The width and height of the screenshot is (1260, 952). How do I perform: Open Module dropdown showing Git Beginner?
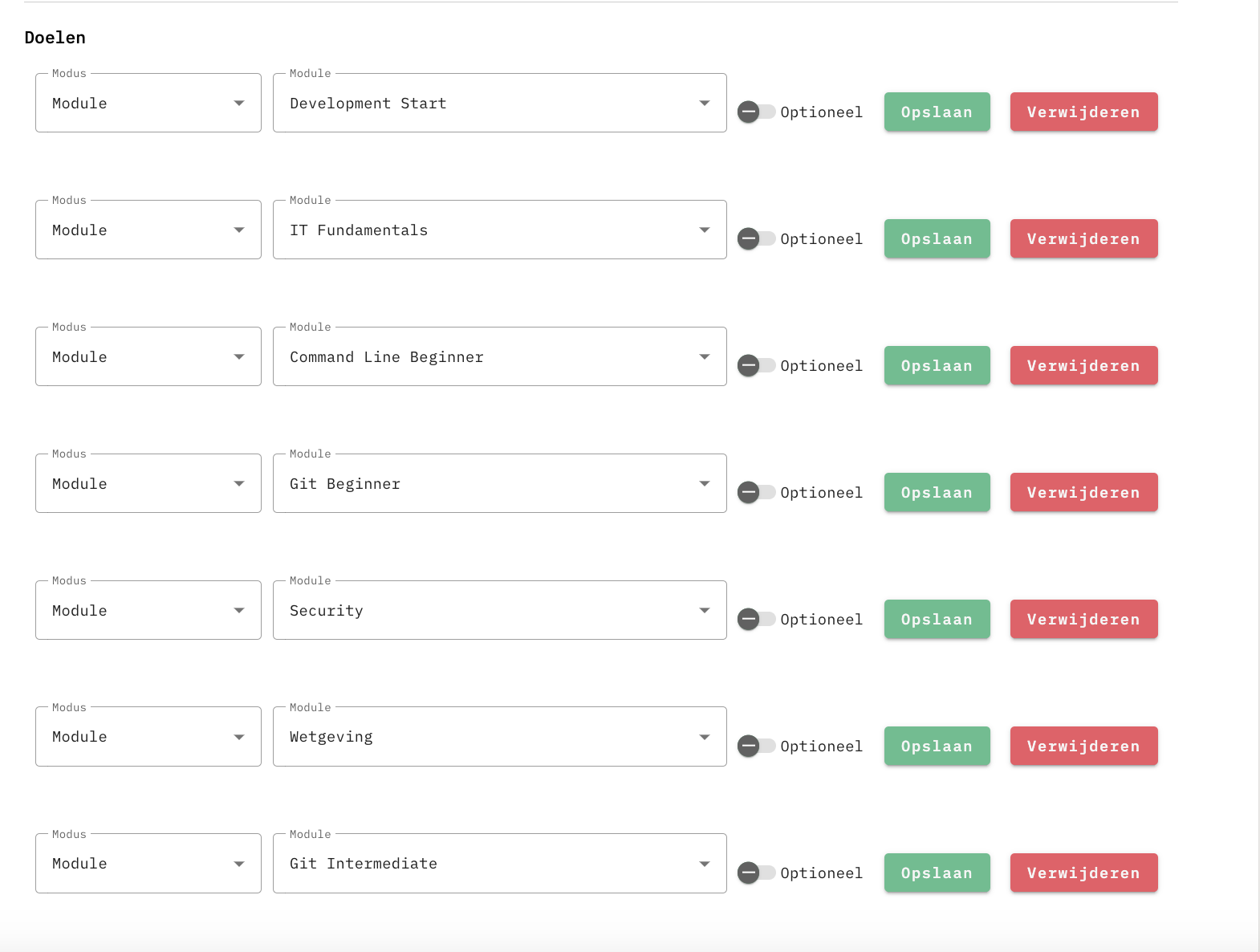coord(500,483)
